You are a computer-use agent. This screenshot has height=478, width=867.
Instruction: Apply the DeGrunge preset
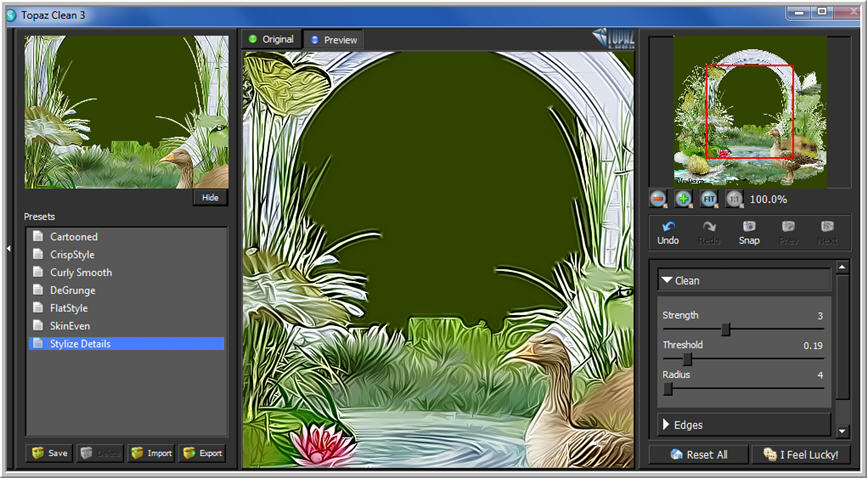126,290
